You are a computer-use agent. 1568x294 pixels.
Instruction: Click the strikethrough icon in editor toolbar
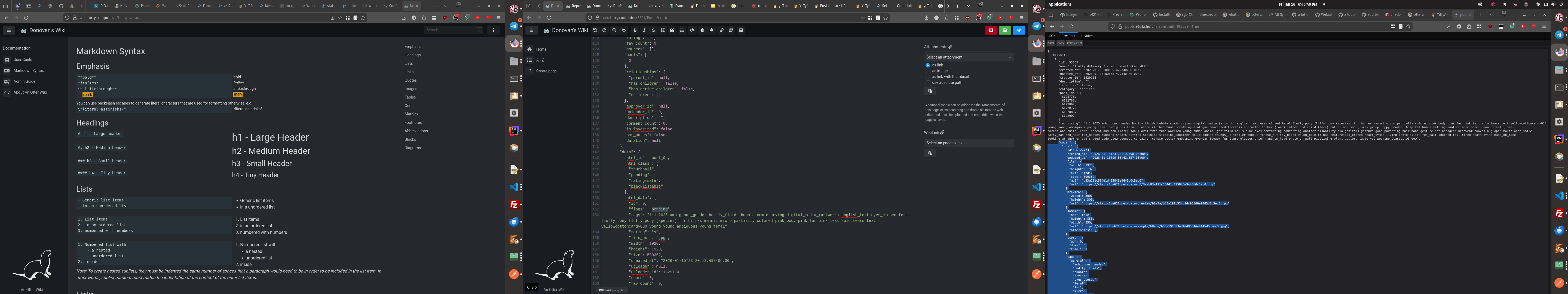(654, 30)
